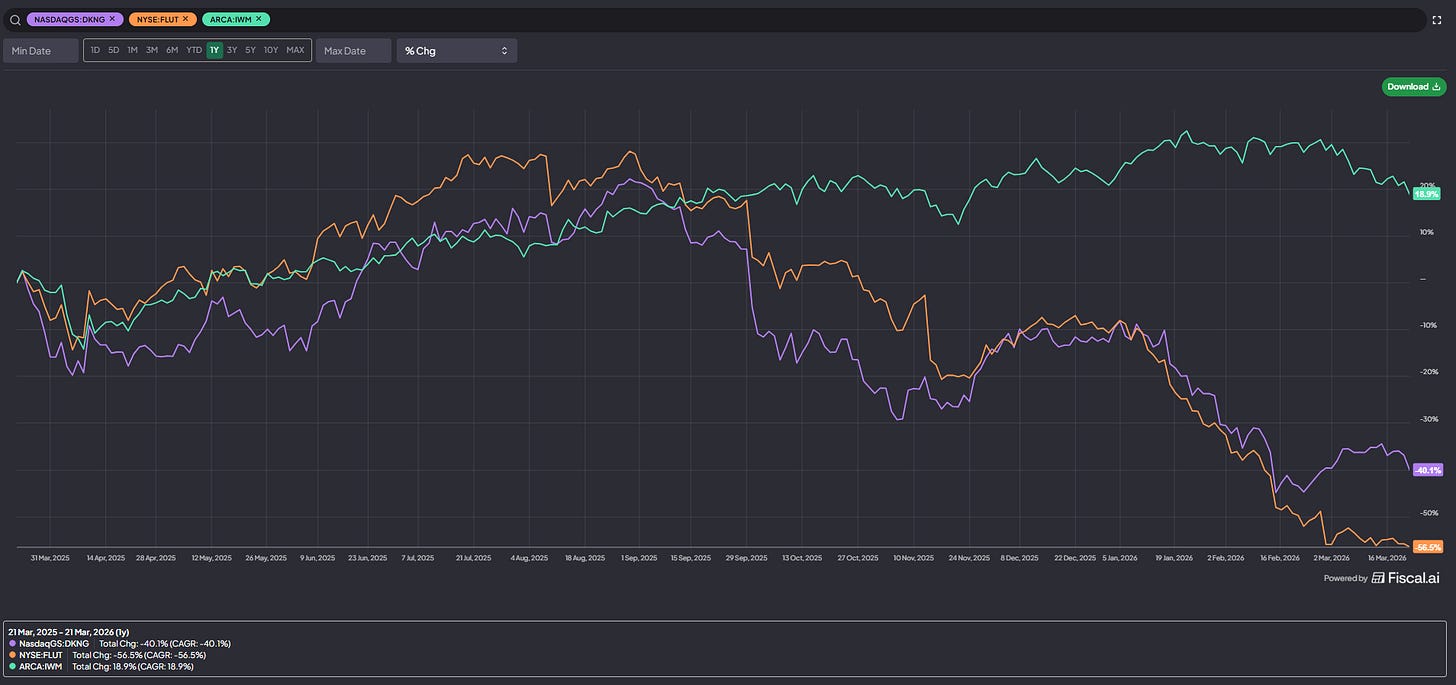Click the 1 Sep, 2025 axis label
Image resolution: width=1456 pixels, height=685 pixels.
(x=639, y=558)
